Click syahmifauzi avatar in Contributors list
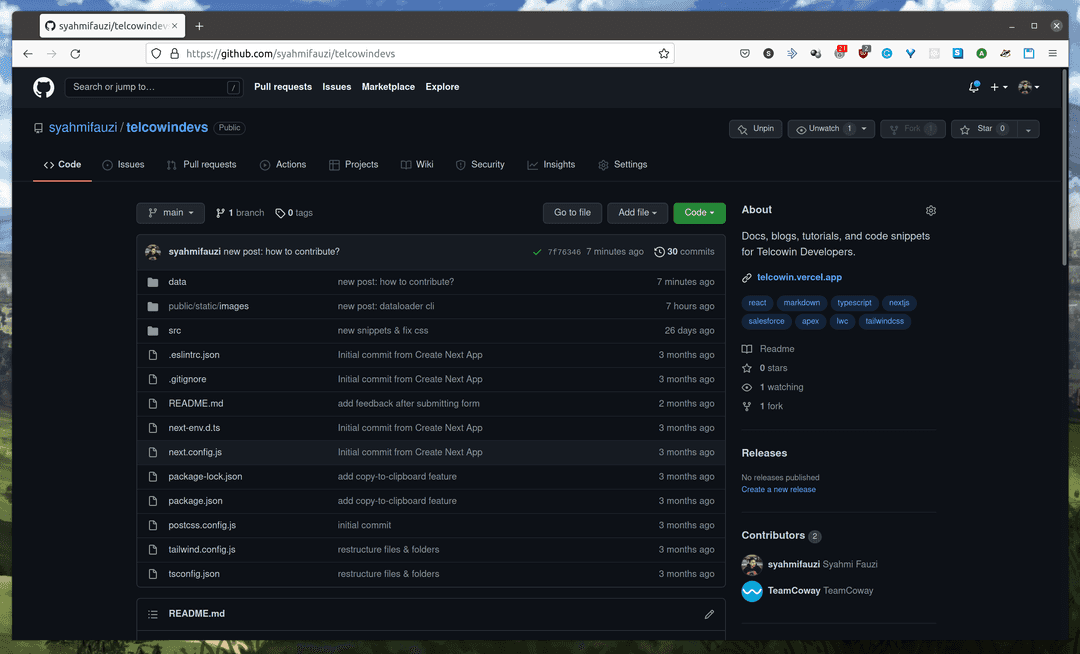 tap(752, 565)
